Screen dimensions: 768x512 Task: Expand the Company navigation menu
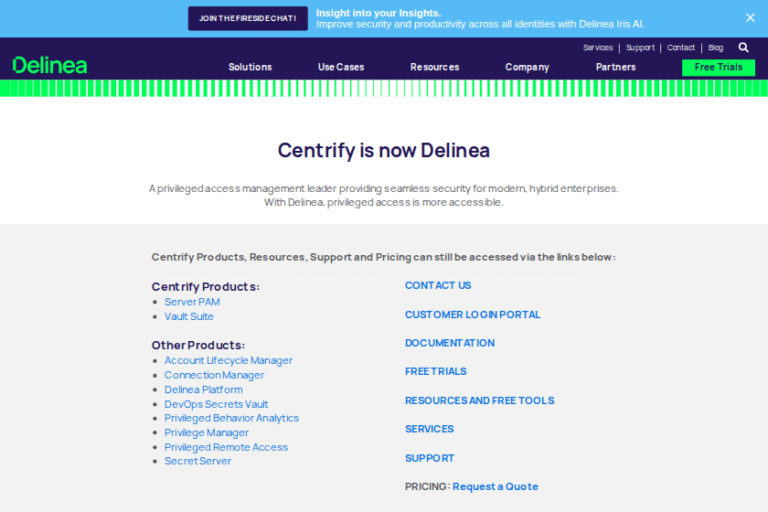coord(527,67)
